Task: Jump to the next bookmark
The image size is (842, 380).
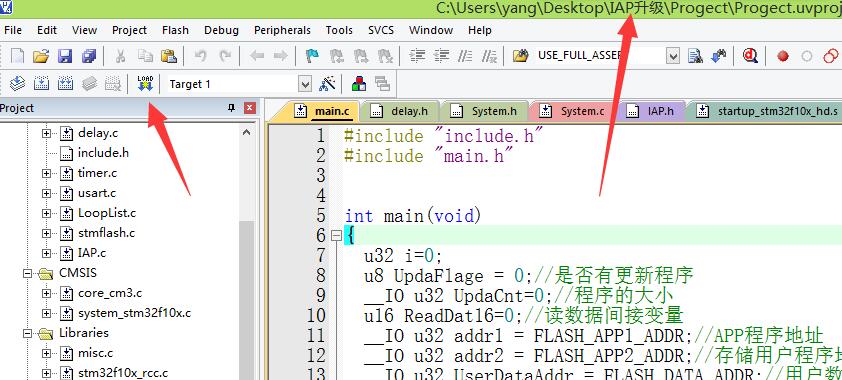Action: click(361, 56)
